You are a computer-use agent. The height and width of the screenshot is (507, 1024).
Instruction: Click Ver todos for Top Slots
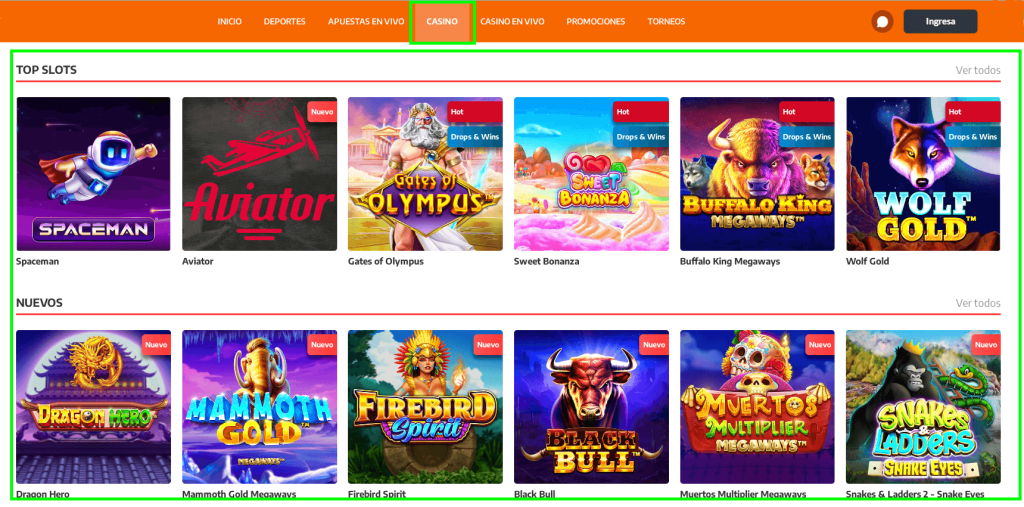978,70
